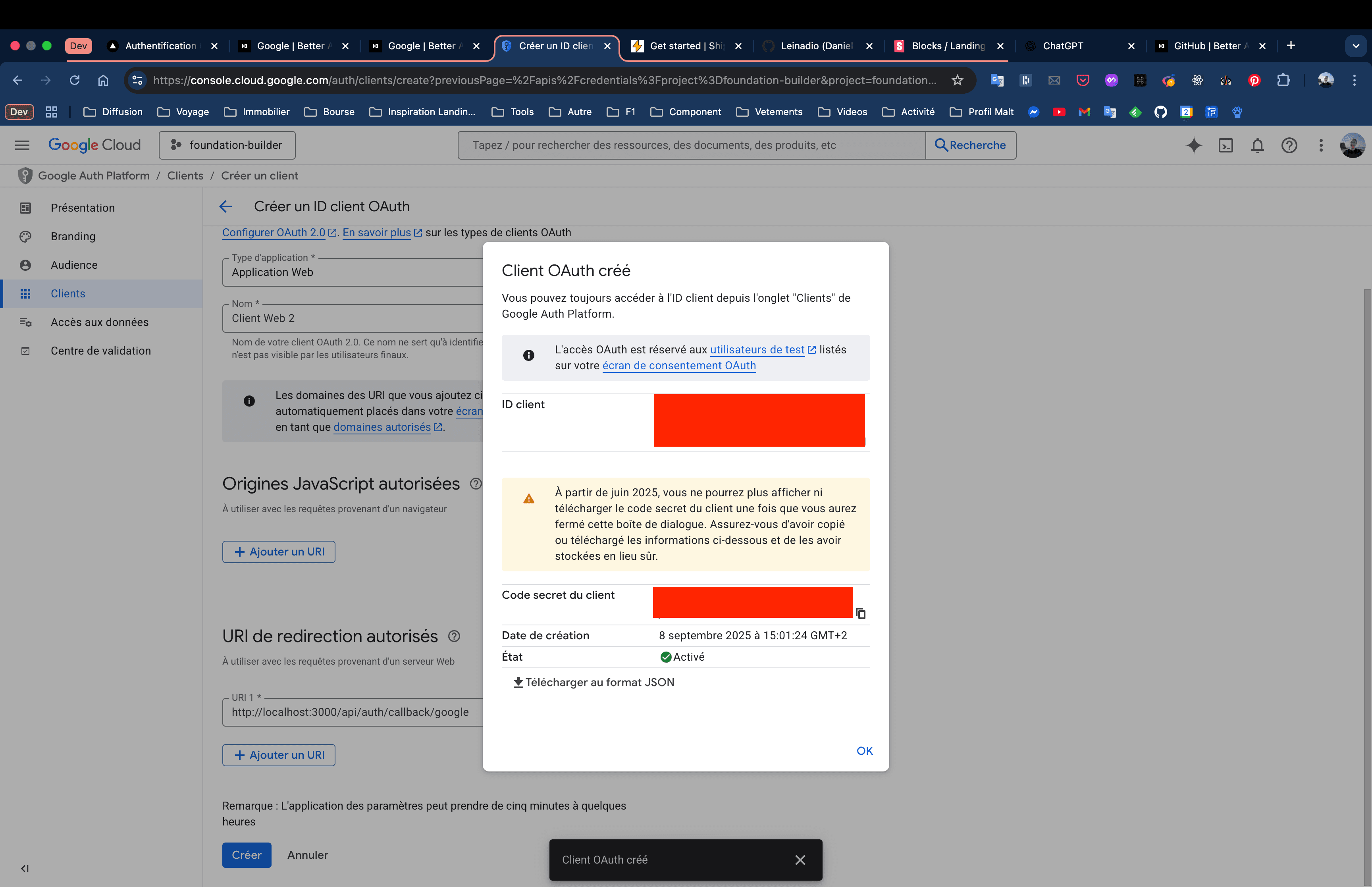Viewport: 1372px width, 887px height.
Task: Dismiss the Client OAuth créé toast
Action: pyautogui.click(x=800, y=860)
